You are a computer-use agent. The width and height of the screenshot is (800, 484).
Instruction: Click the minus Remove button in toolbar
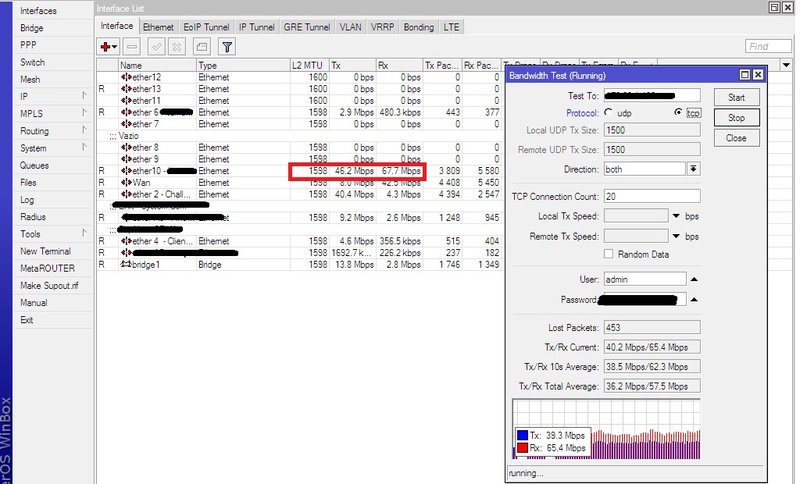pos(132,47)
